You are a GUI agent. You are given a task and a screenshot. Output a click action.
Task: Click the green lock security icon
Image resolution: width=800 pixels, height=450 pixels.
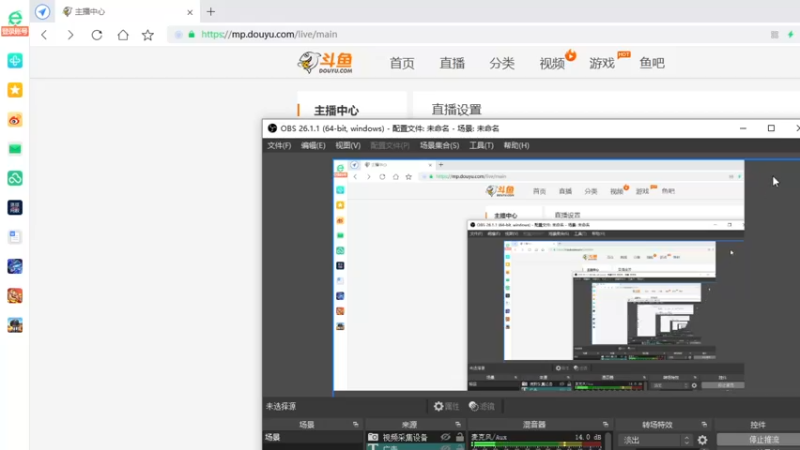(191, 35)
